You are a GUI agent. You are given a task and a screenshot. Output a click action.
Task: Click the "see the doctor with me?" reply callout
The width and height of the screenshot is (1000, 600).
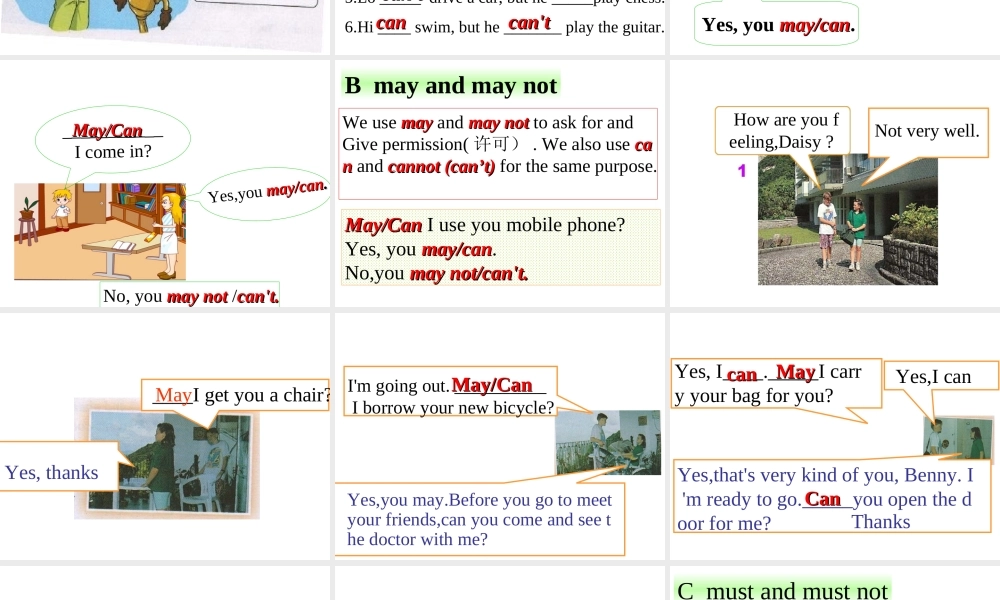[x=478, y=519]
